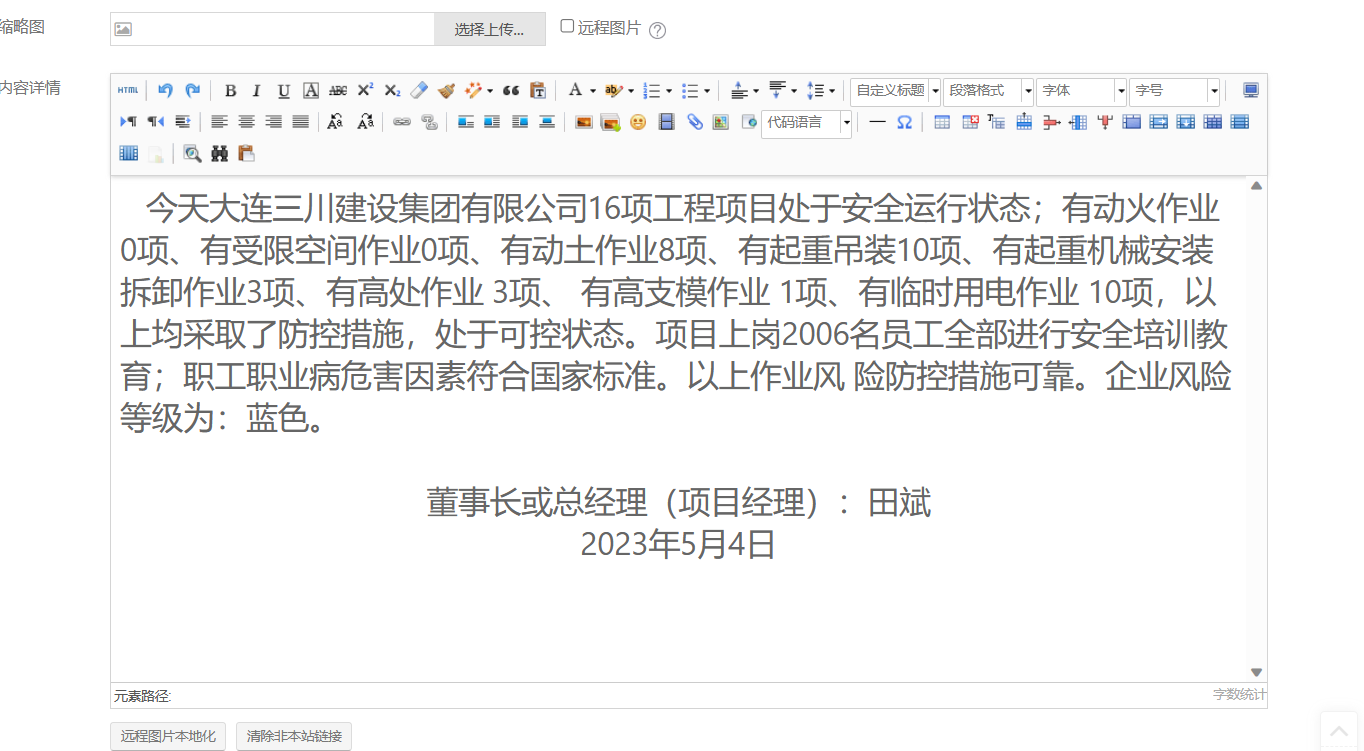Expand the unordered list style arrow

(x=706, y=91)
